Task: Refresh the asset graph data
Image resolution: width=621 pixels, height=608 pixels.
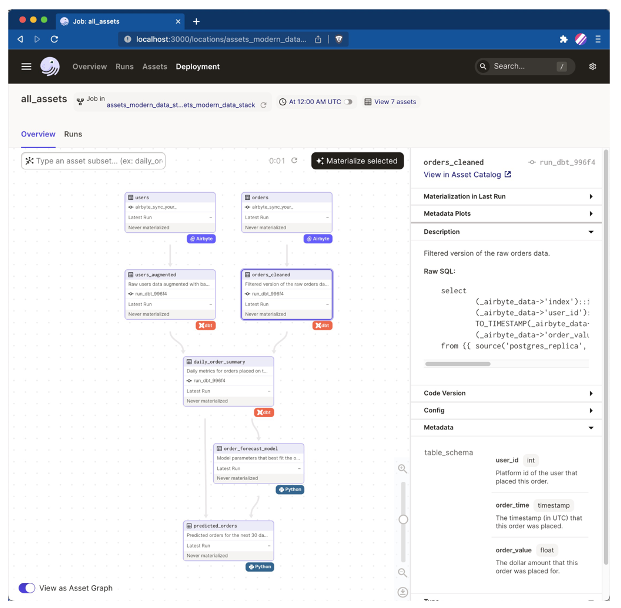Action: coord(294,160)
